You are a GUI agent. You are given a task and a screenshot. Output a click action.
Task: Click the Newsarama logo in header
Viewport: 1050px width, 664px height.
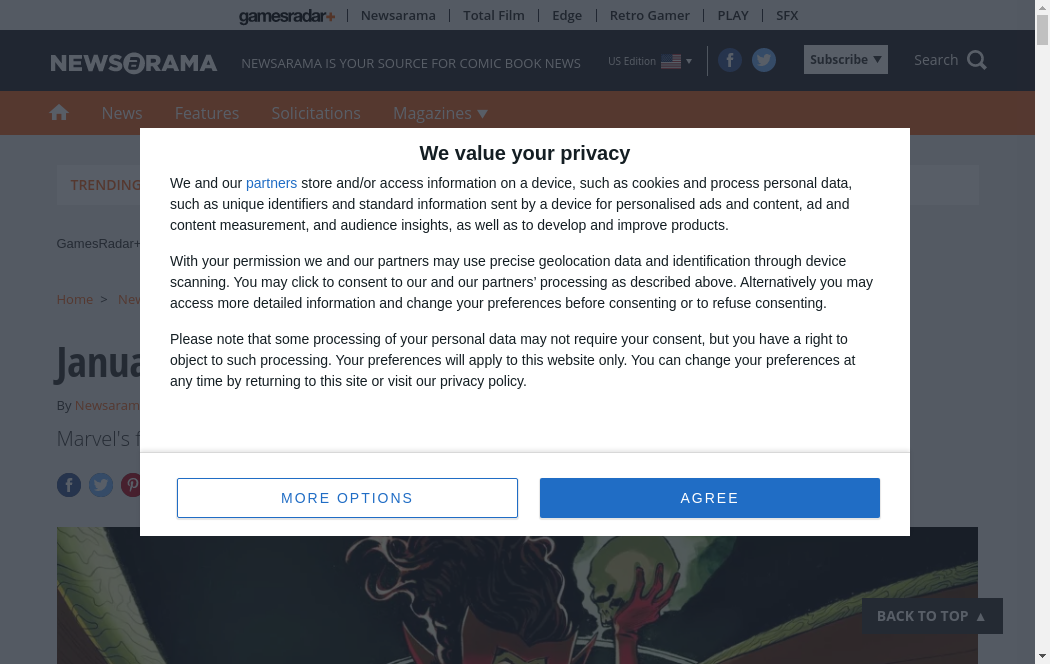(x=134, y=63)
